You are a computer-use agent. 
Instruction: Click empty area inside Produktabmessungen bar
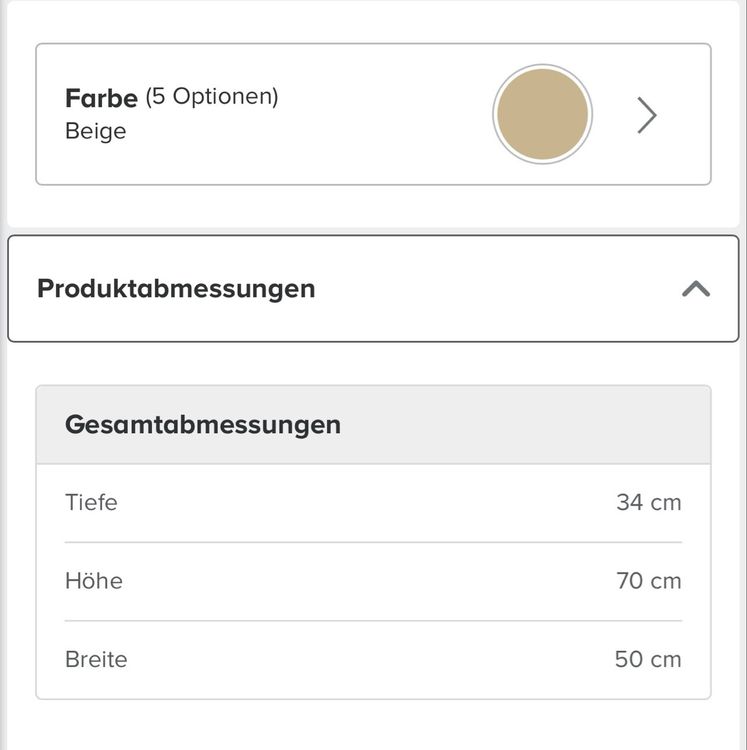click(x=497, y=288)
